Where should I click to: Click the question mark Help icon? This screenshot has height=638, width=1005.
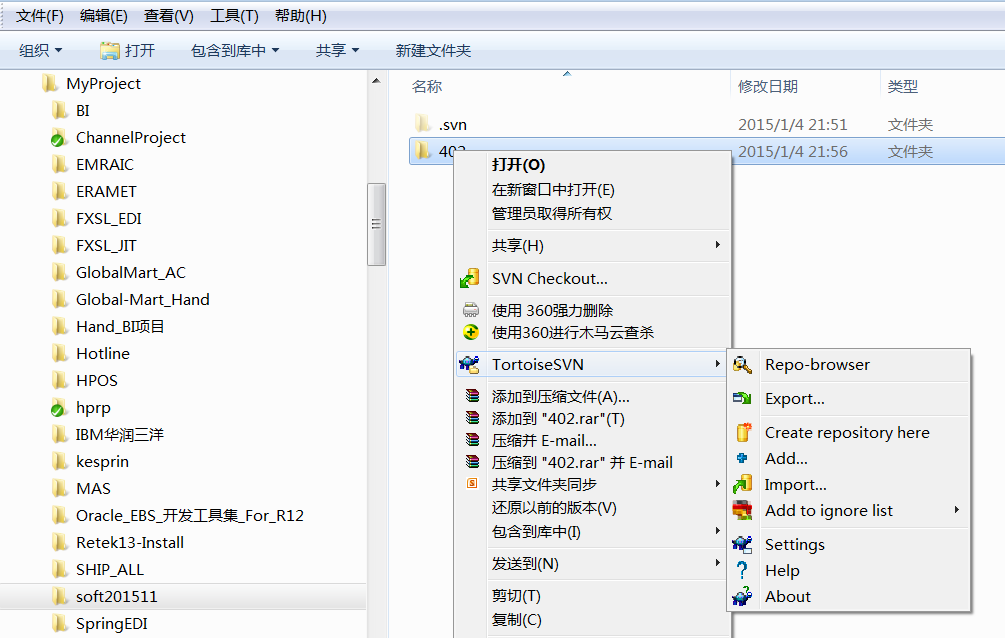click(x=742, y=570)
